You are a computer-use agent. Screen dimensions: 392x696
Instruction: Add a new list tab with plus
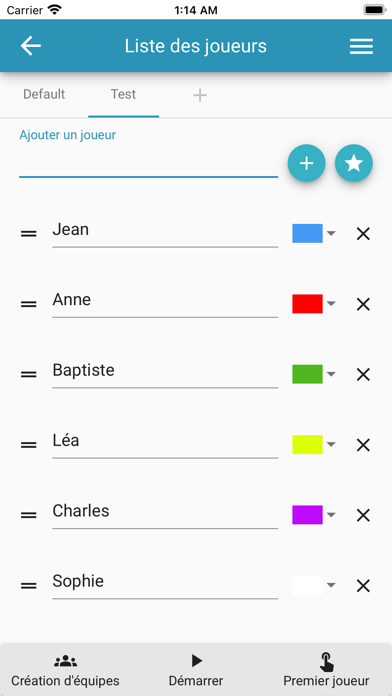pyautogui.click(x=200, y=95)
